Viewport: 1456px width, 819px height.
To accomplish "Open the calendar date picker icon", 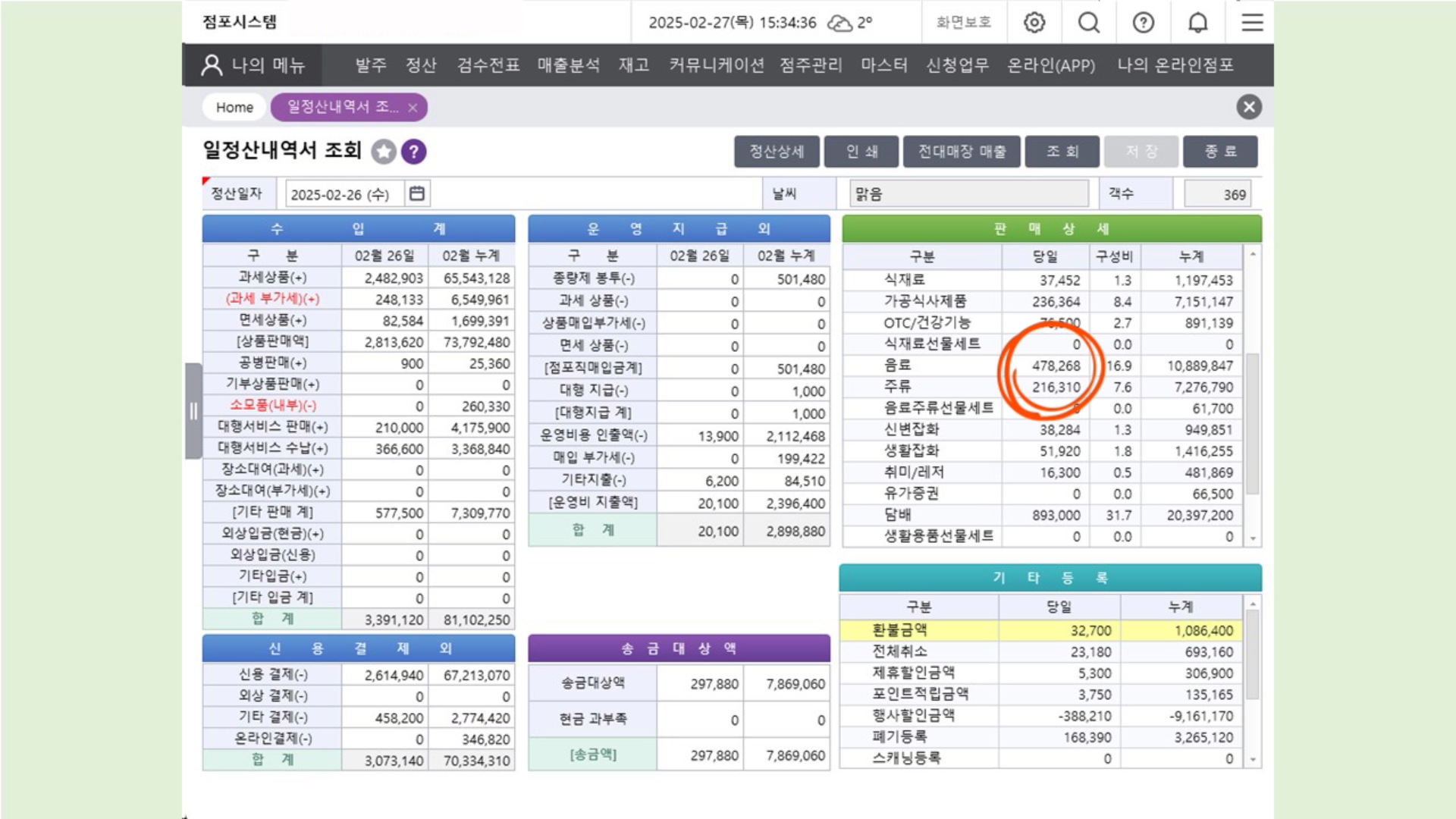I will click(x=417, y=194).
